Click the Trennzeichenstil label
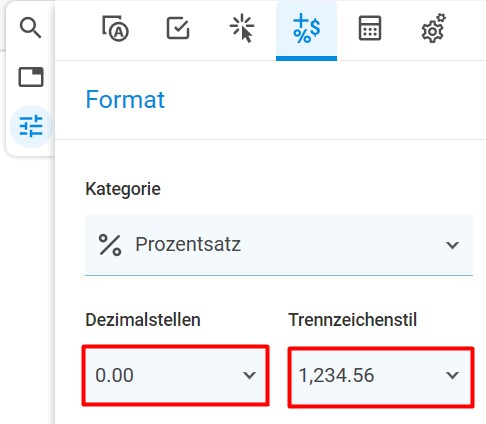 (x=353, y=320)
